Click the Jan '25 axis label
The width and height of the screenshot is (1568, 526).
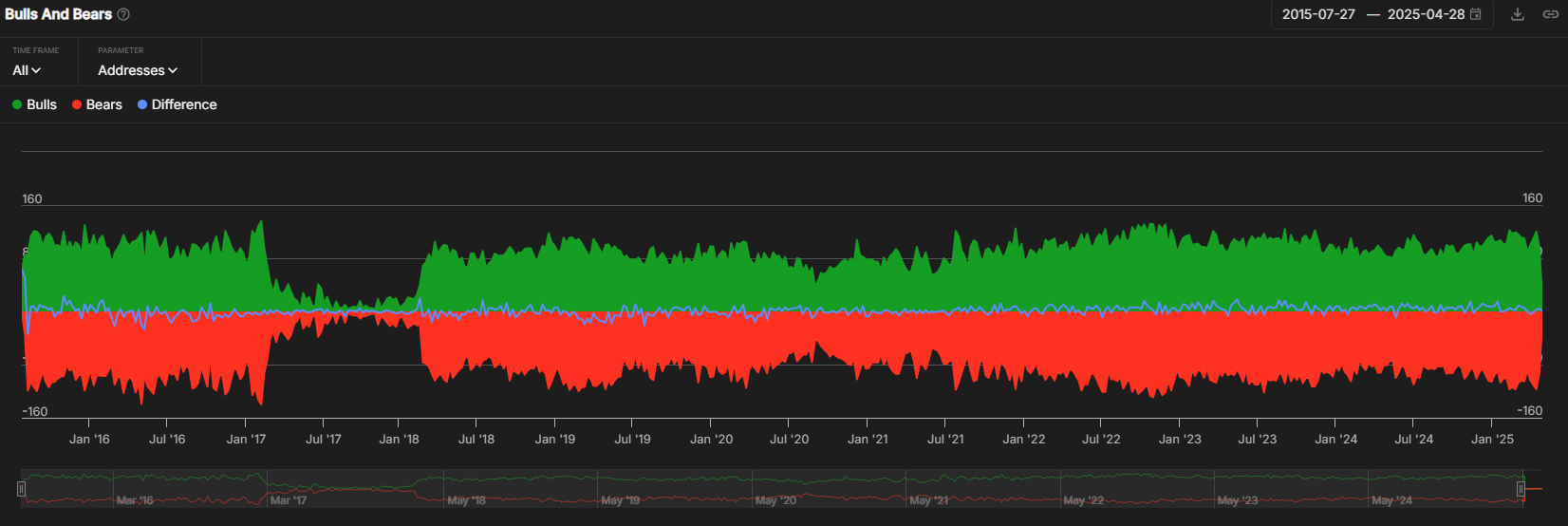pyautogui.click(x=1492, y=439)
